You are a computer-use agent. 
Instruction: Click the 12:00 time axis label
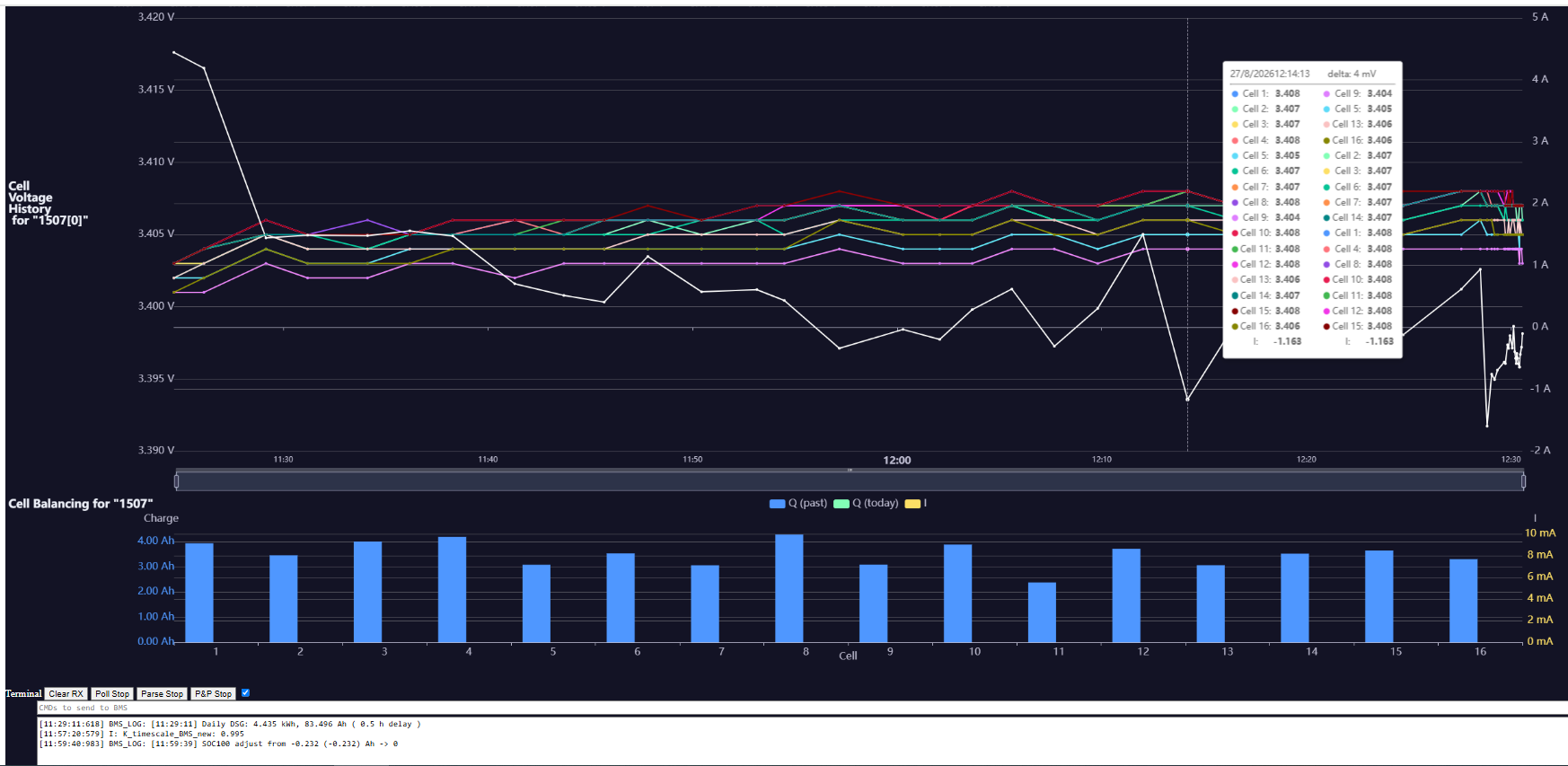pyautogui.click(x=897, y=460)
